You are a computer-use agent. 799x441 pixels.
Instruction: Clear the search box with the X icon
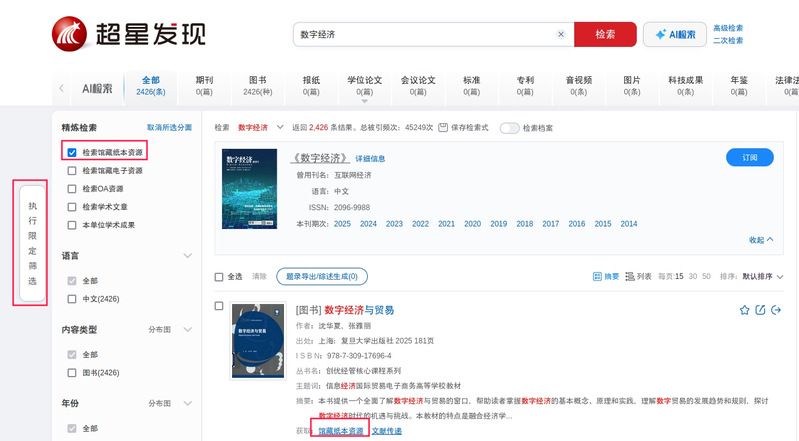click(x=561, y=34)
